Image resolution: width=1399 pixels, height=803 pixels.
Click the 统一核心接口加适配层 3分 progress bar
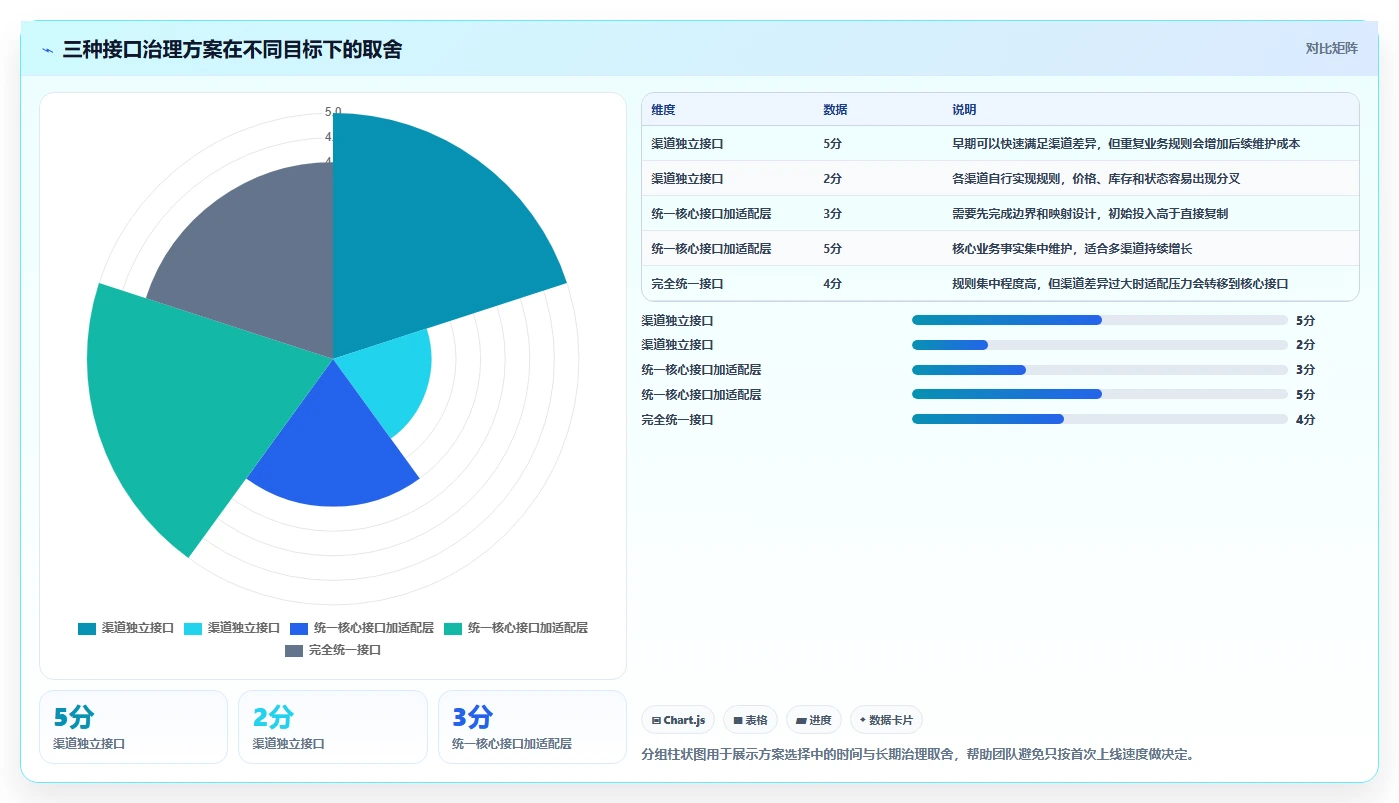click(1100, 370)
